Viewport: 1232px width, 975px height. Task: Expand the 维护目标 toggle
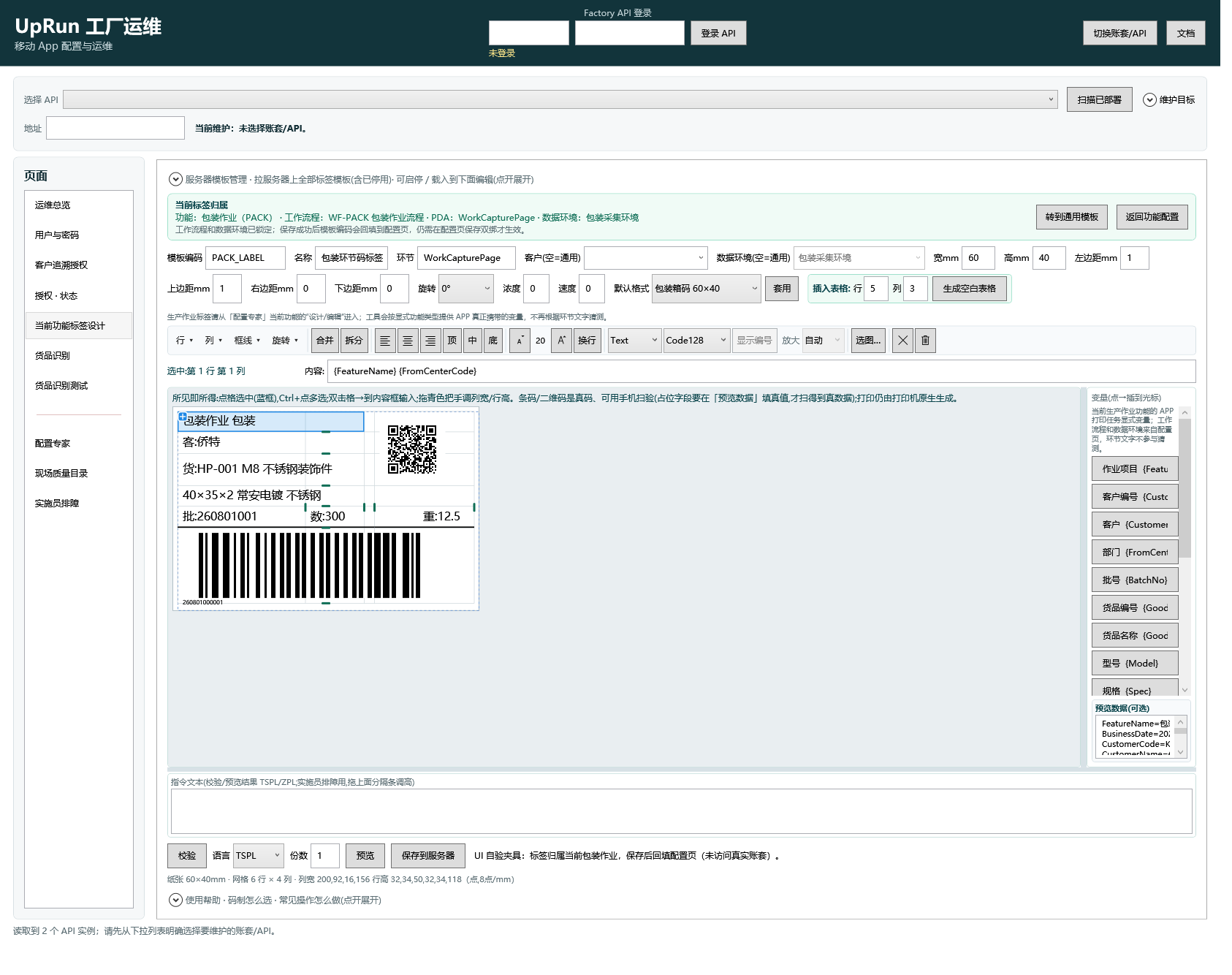click(1149, 99)
